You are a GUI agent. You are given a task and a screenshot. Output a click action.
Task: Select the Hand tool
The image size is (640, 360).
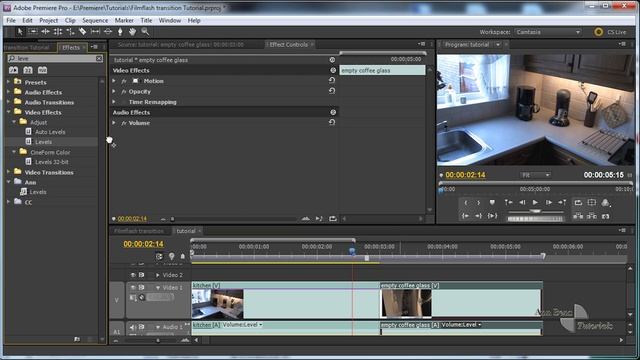point(132,32)
